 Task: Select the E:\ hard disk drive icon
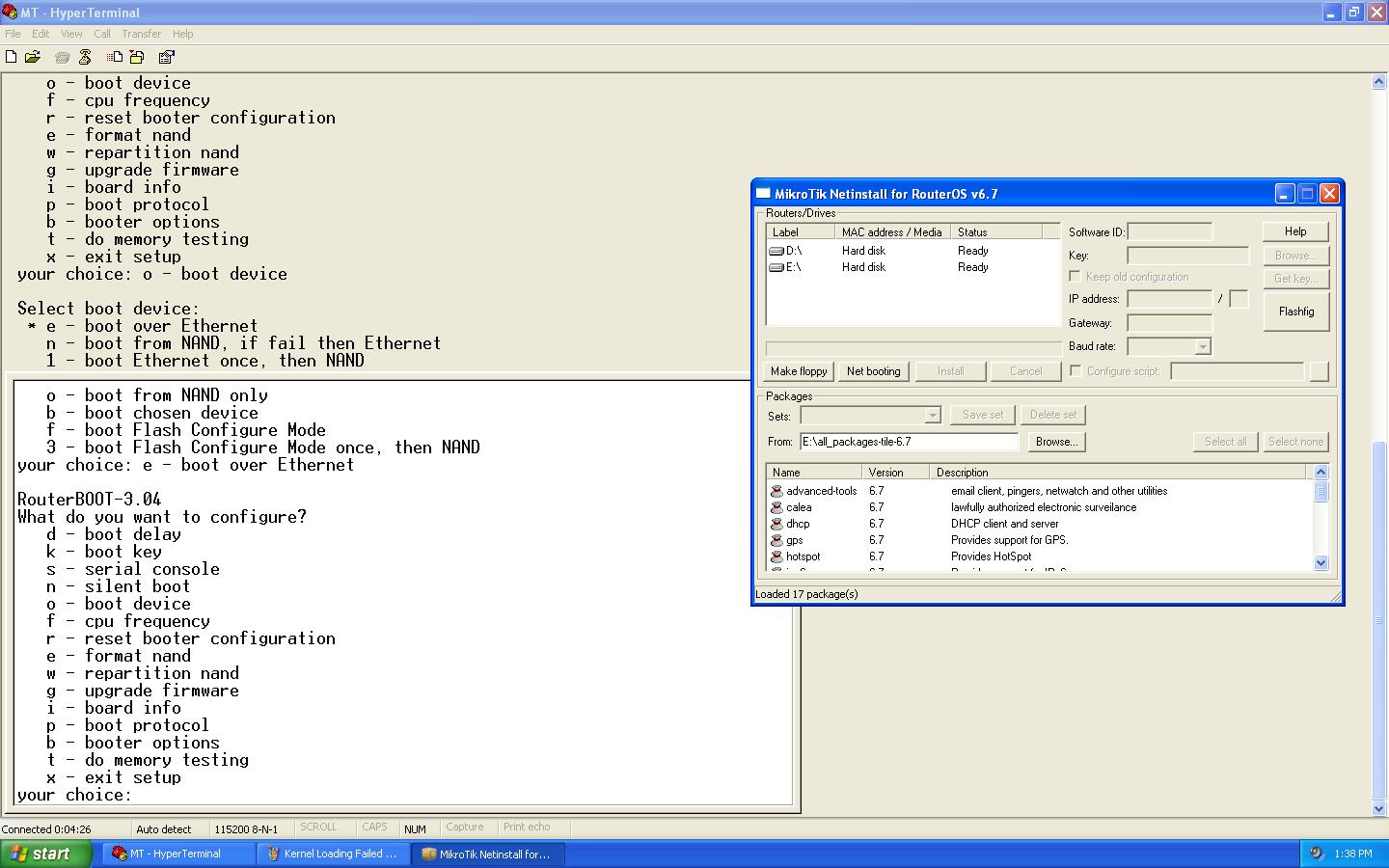click(776, 267)
